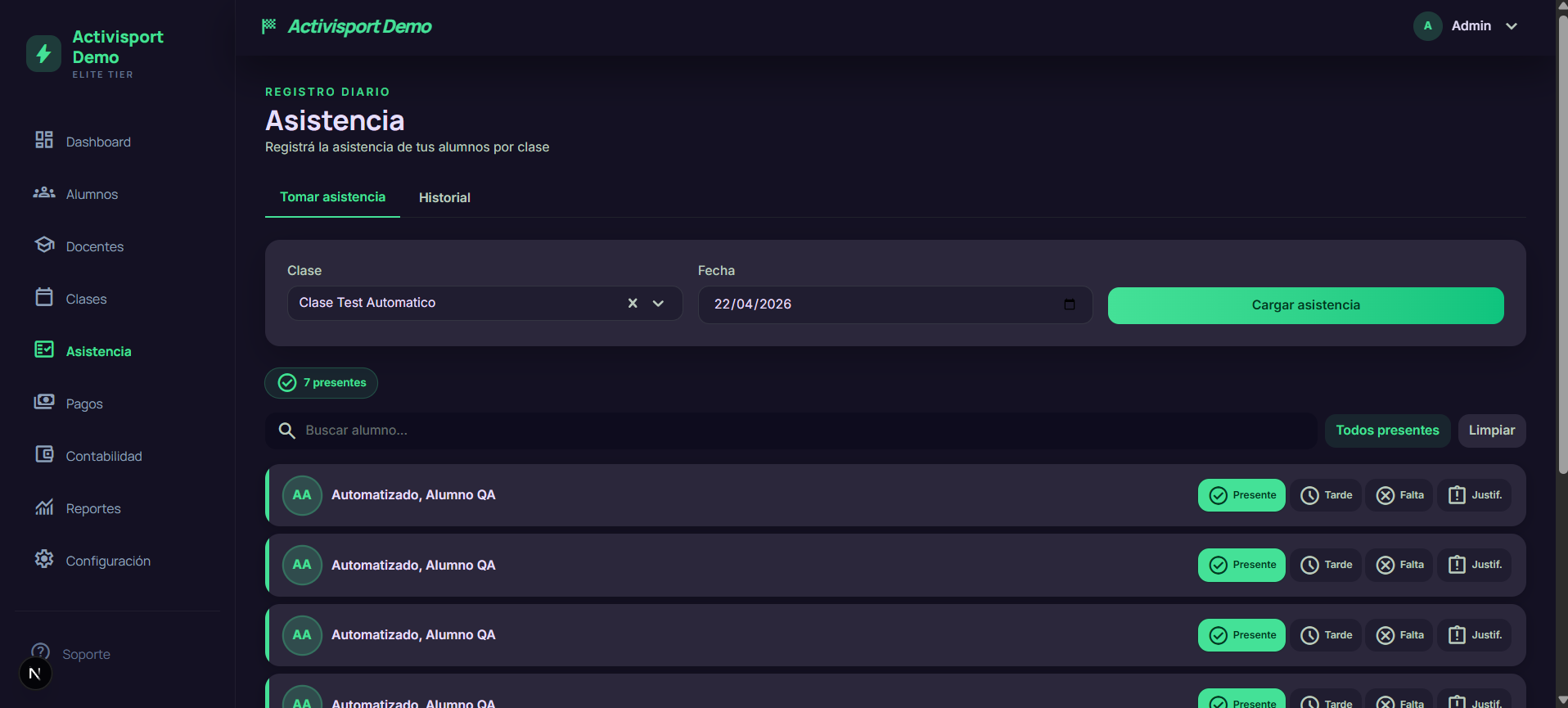This screenshot has height=708, width=1568.
Task: Click the Todos presentes button
Action: pos(1387,431)
